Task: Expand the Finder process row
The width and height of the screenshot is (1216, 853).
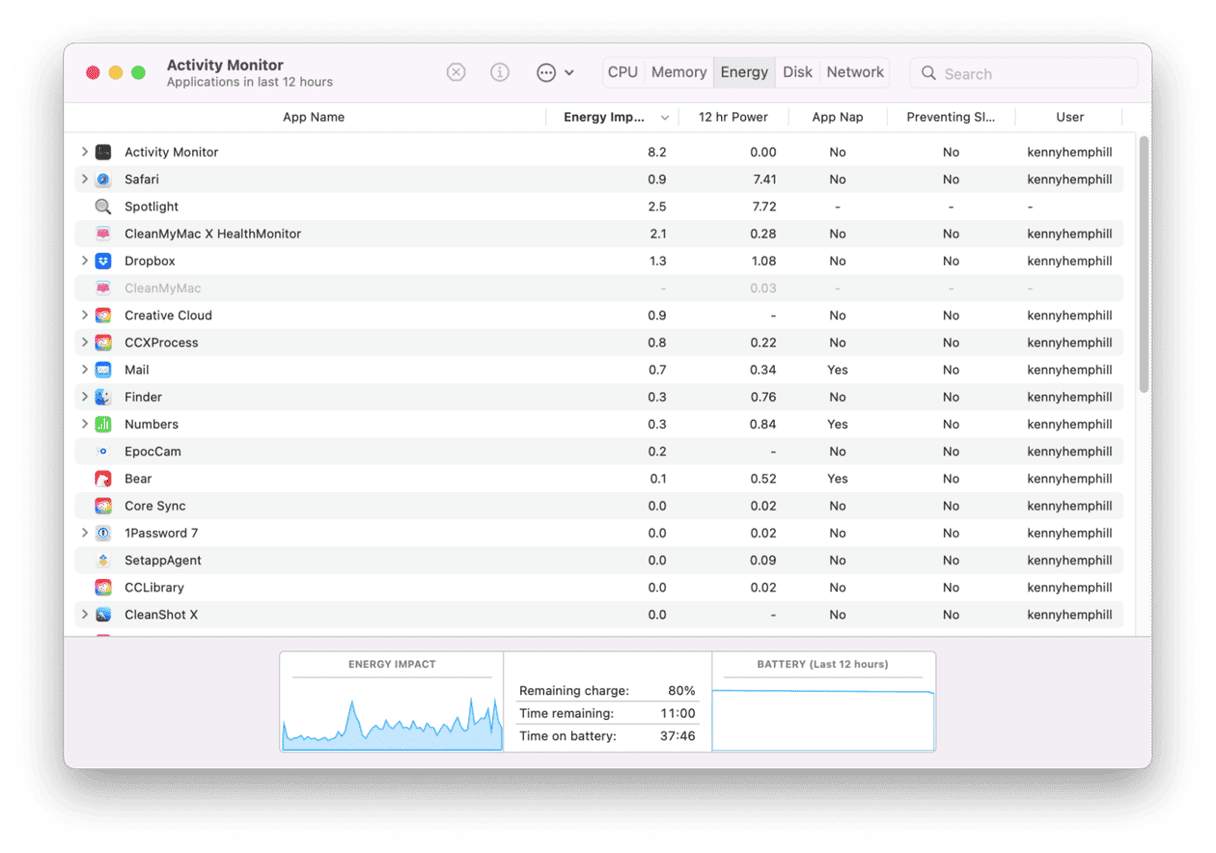Action: click(x=84, y=397)
